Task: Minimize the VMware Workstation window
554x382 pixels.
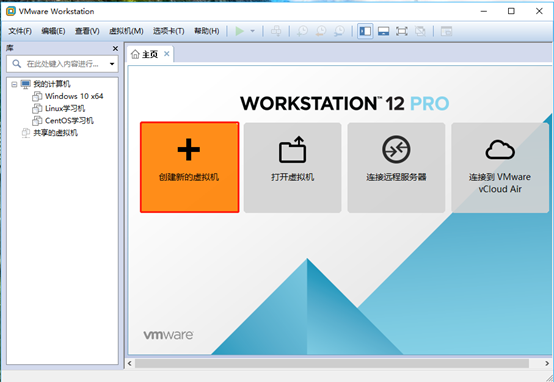Action: click(x=484, y=11)
